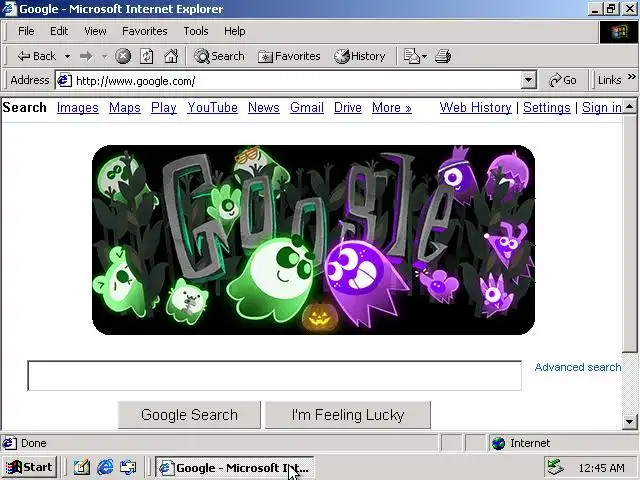Open the YouTube link
The width and height of the screenshot is (640, 480).
(212, 108)
